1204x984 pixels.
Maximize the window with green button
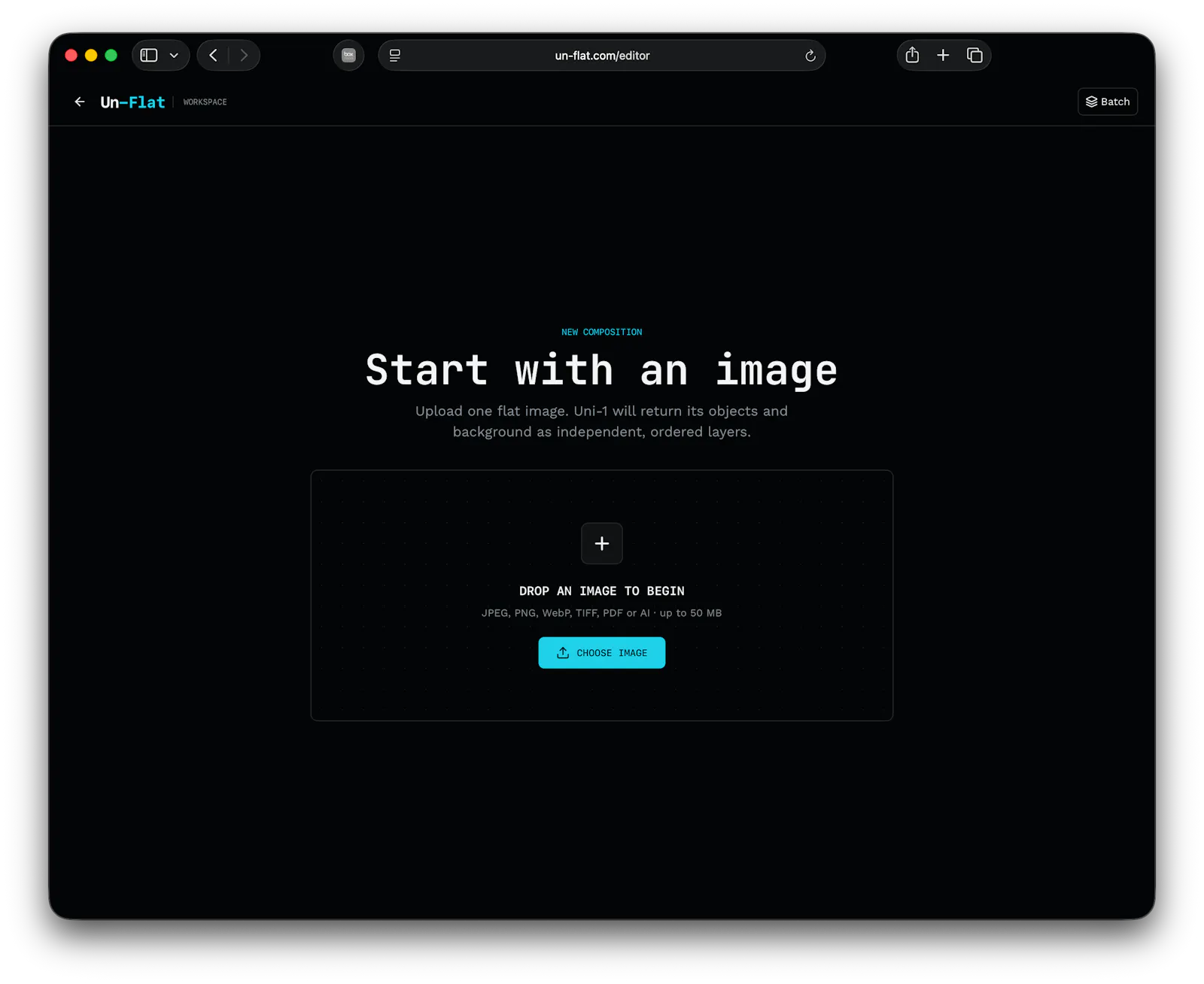point(111,56)
